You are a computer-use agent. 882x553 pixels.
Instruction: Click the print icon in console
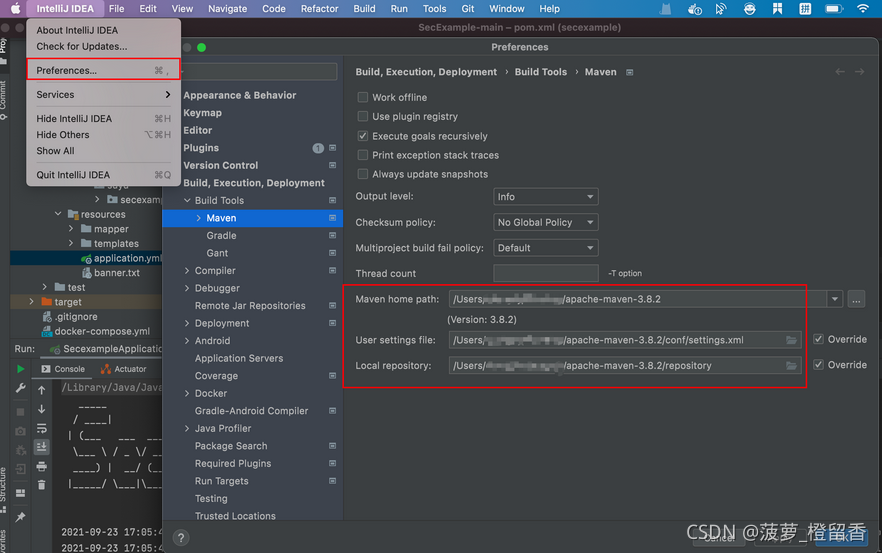click(42, 466)
